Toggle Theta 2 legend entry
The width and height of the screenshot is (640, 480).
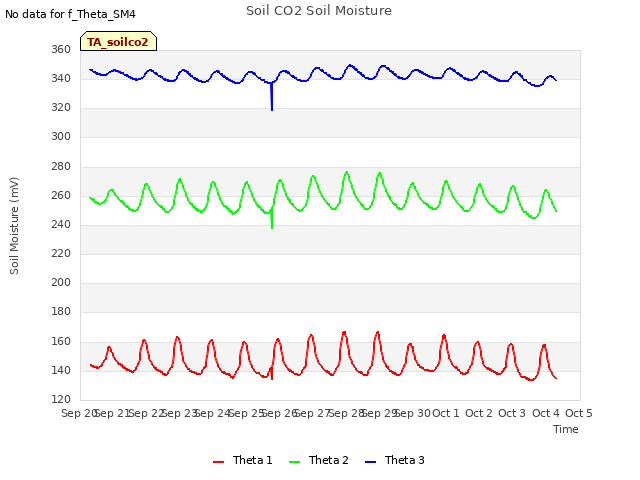pyautogui.click(x=319, y=460)
